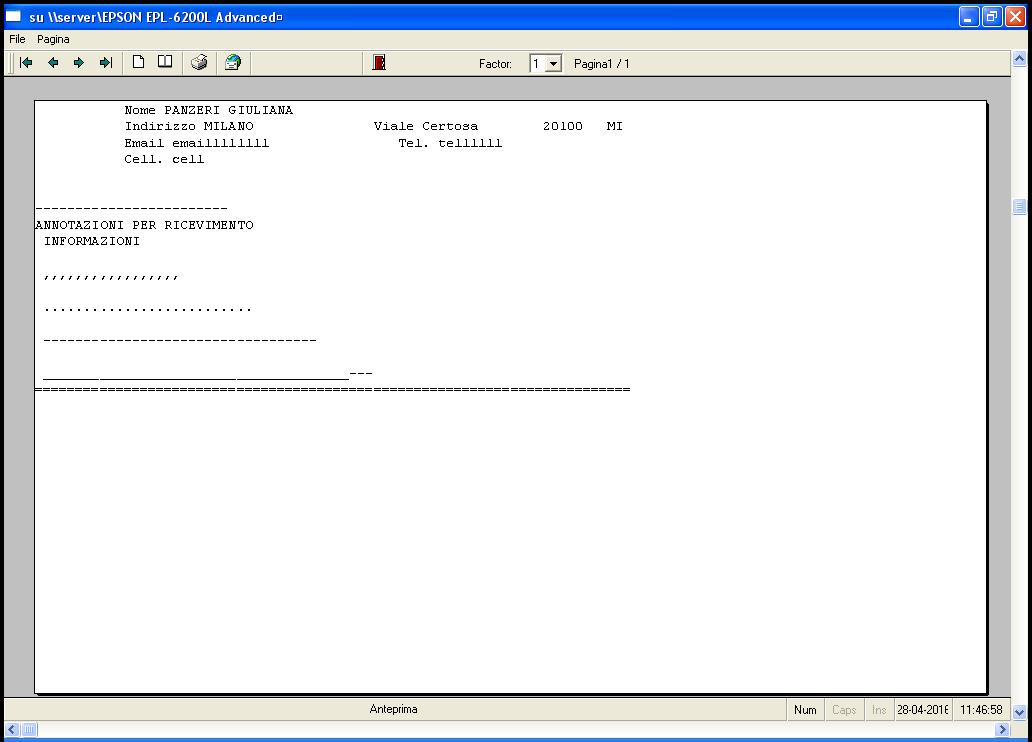Click the postal code 20100
The width and height of the screenshot is (1032, 742).
pyautogui.click(x=563, y=126)
